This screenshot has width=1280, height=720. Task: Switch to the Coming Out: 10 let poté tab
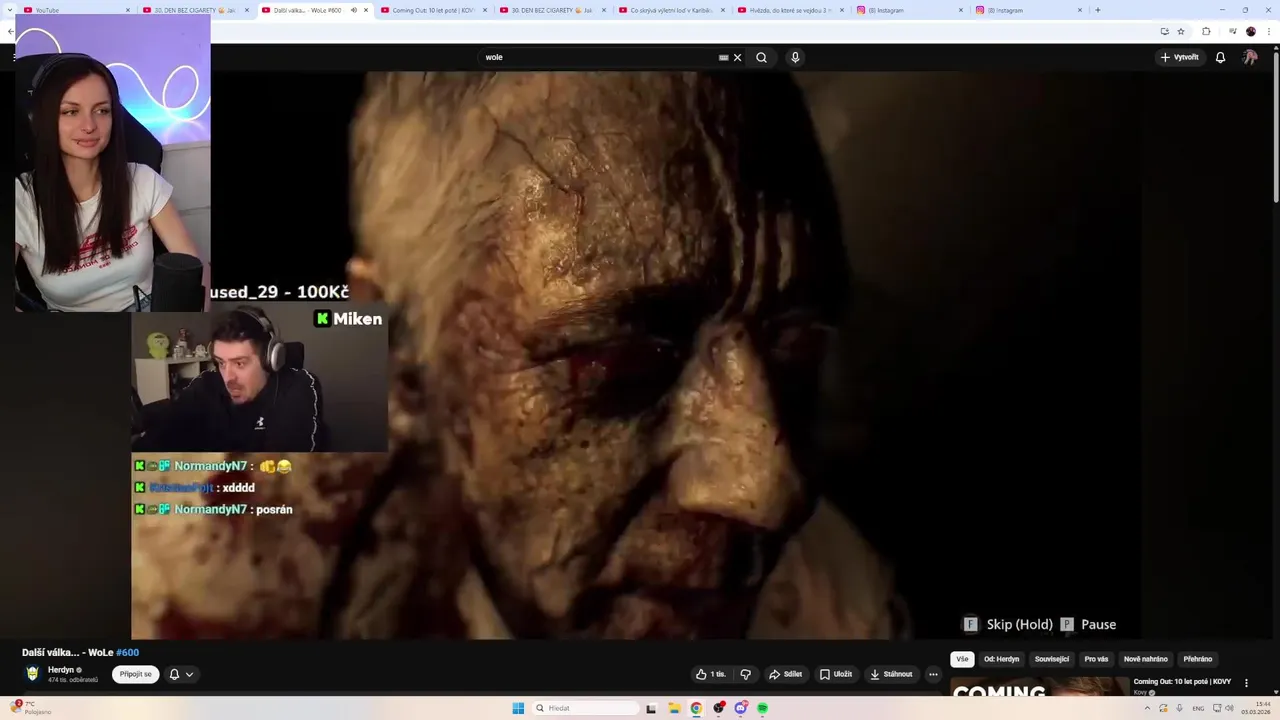[x=432, y=10]
